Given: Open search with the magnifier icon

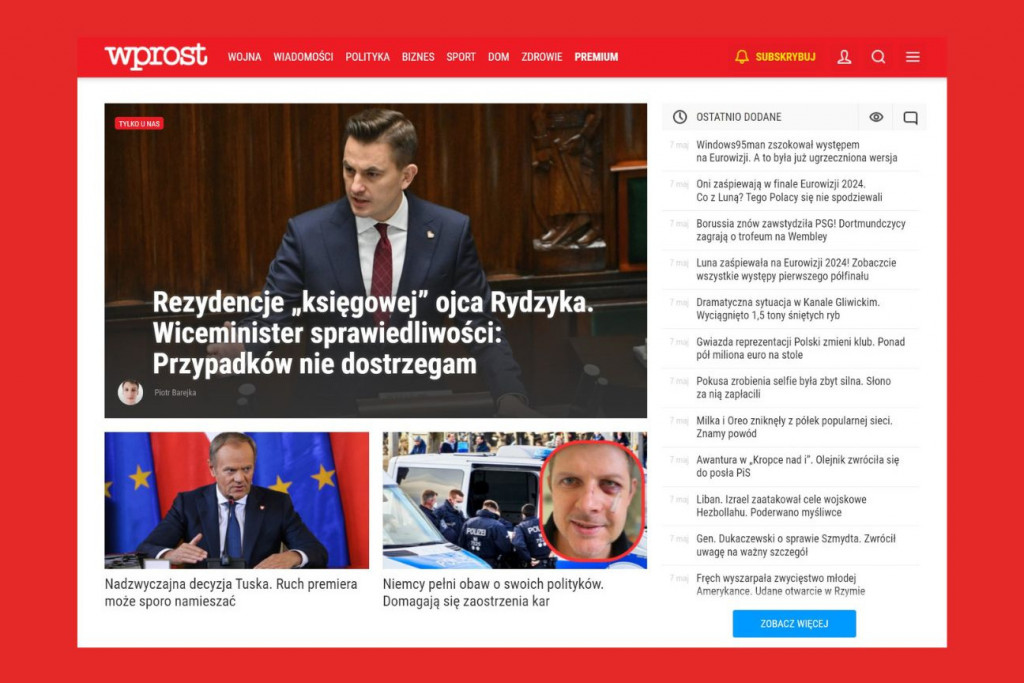Looking at the screenshot, I should [878, 57].
